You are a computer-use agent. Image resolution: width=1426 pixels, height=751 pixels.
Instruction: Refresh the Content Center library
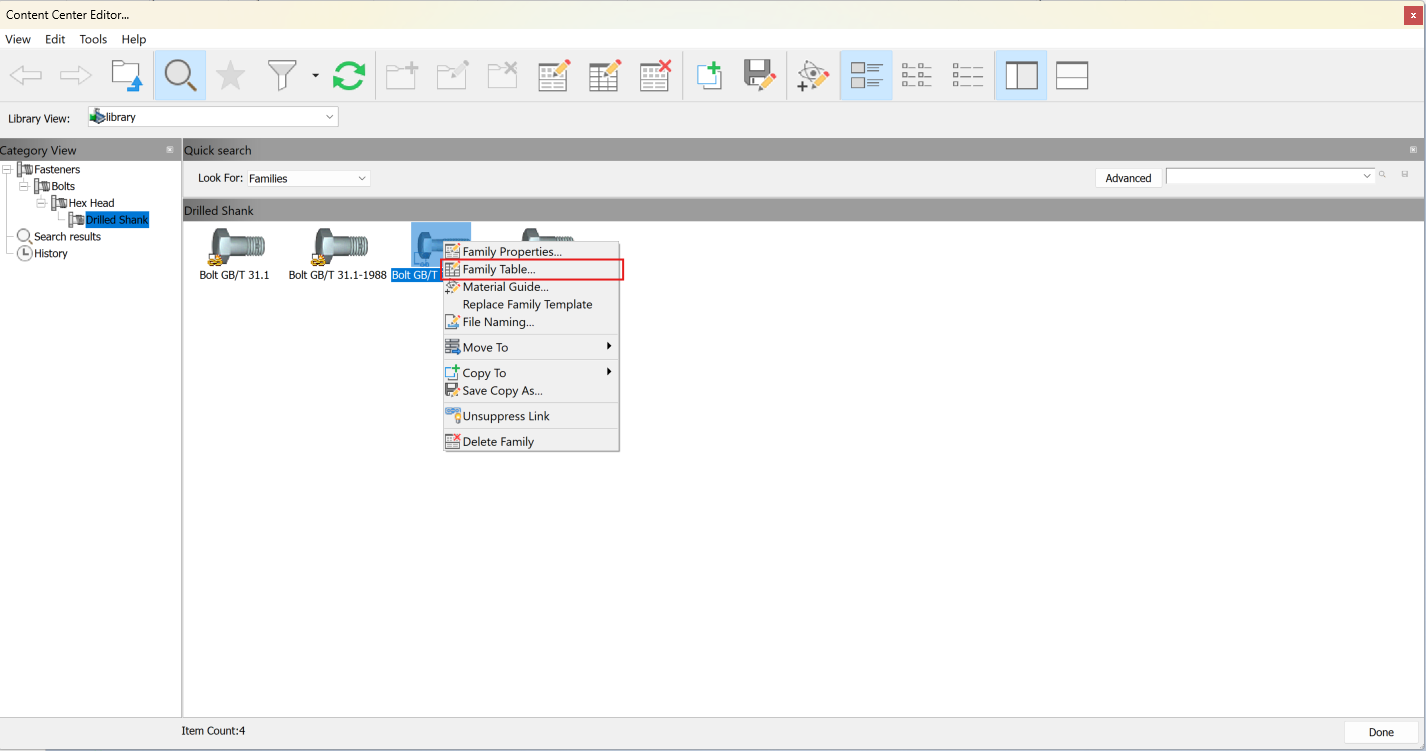coord(349,75)
